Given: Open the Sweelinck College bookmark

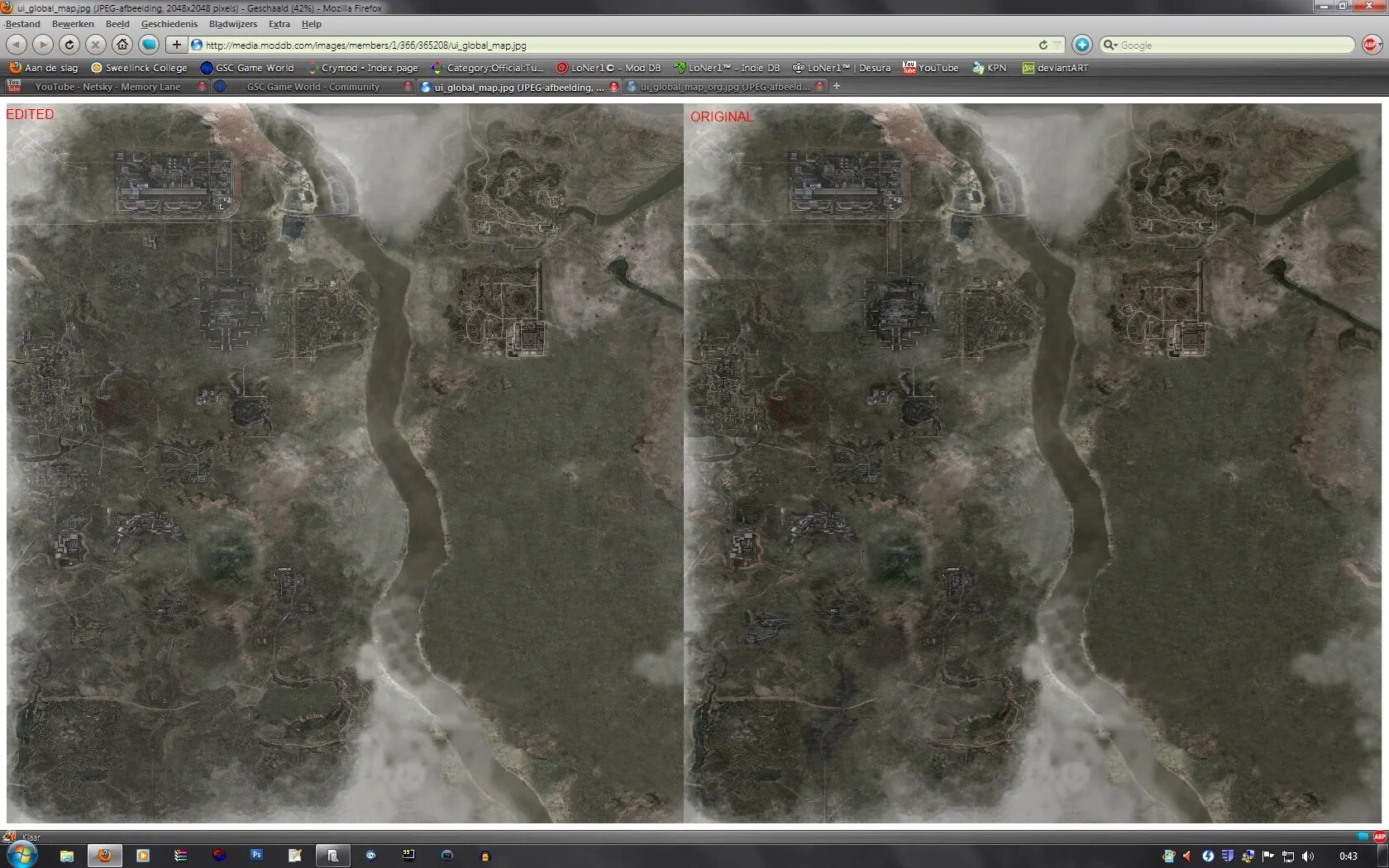Looking at the screenshot, I should coord(139,68).
